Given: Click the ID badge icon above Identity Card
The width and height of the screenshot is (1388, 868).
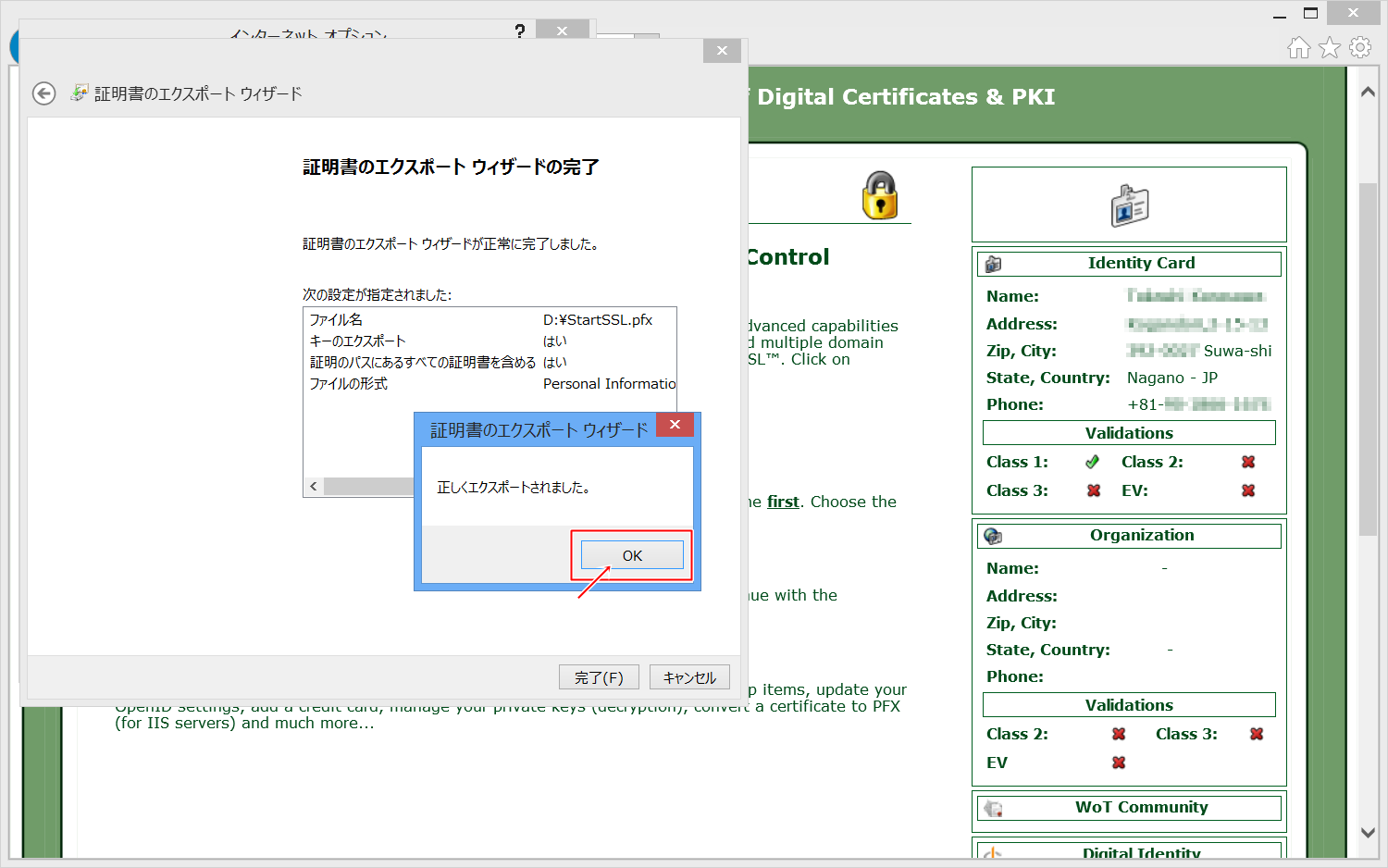Looking at the screenshot, I should point(1129,205).
